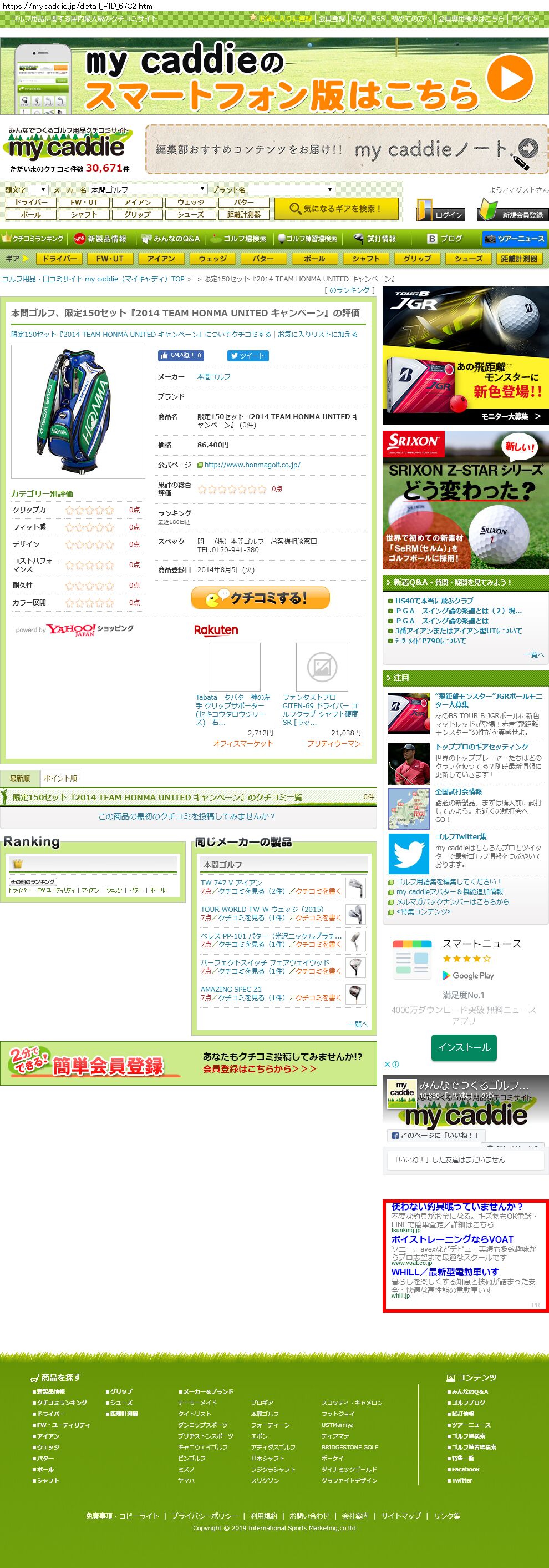Image resolution: width=549 pixels, height=1568 pixels.
Task: Open ゴルフ練習場検索 nav item
Action: pyautogui.click(x=308, y=239)
